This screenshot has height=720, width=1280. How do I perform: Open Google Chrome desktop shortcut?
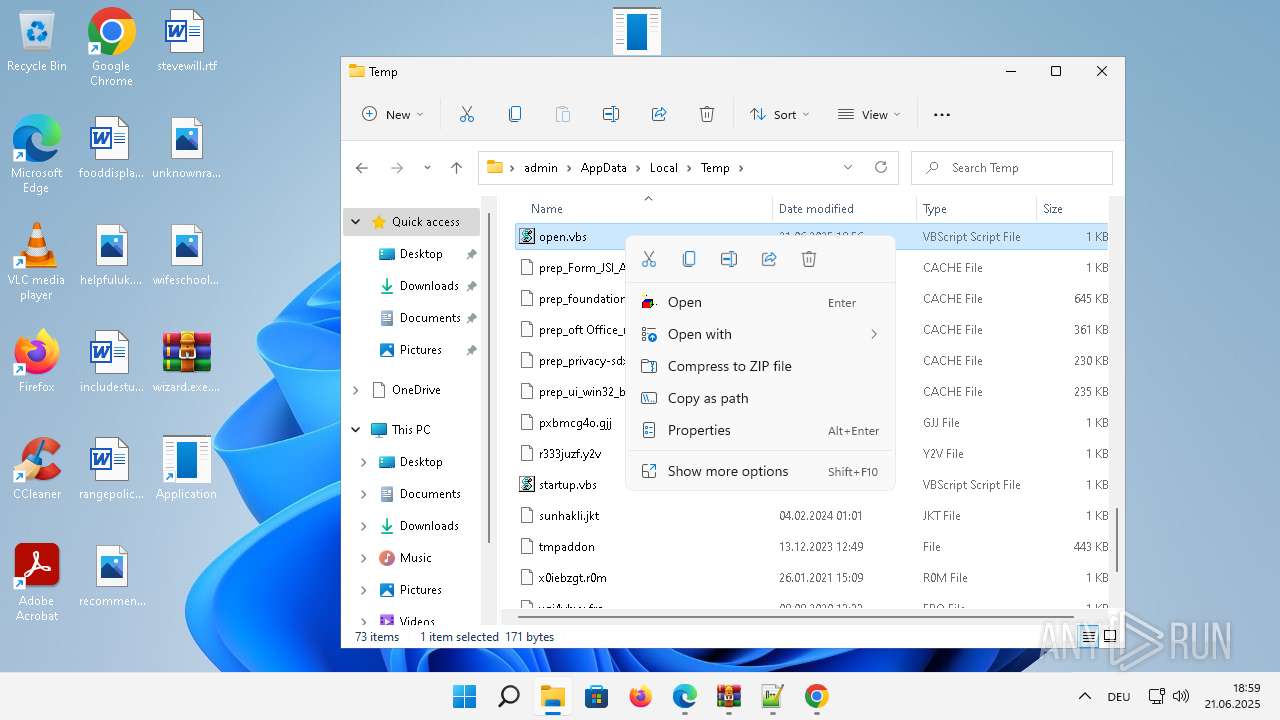[111, 47]
